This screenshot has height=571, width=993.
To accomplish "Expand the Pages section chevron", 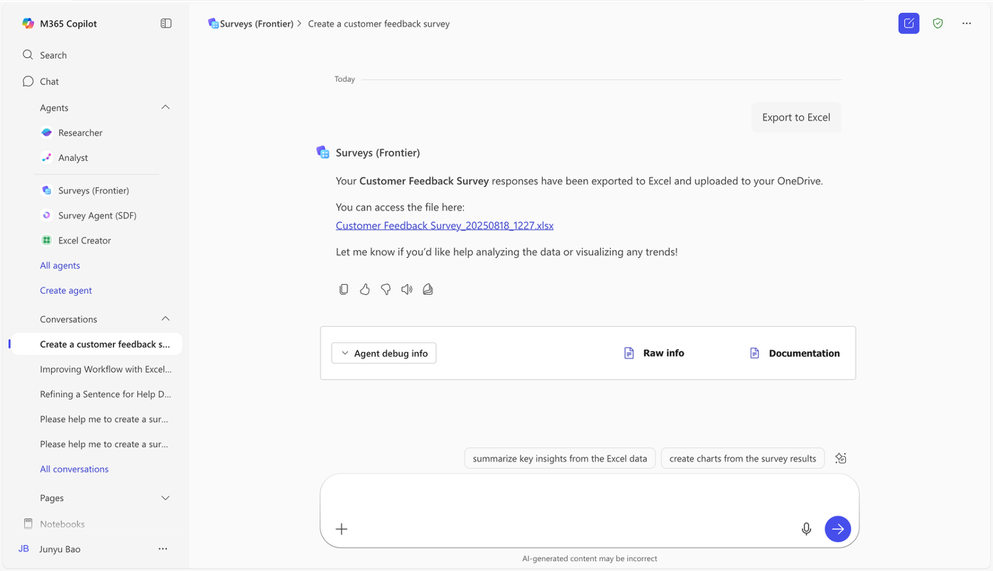I will point(165,498).
